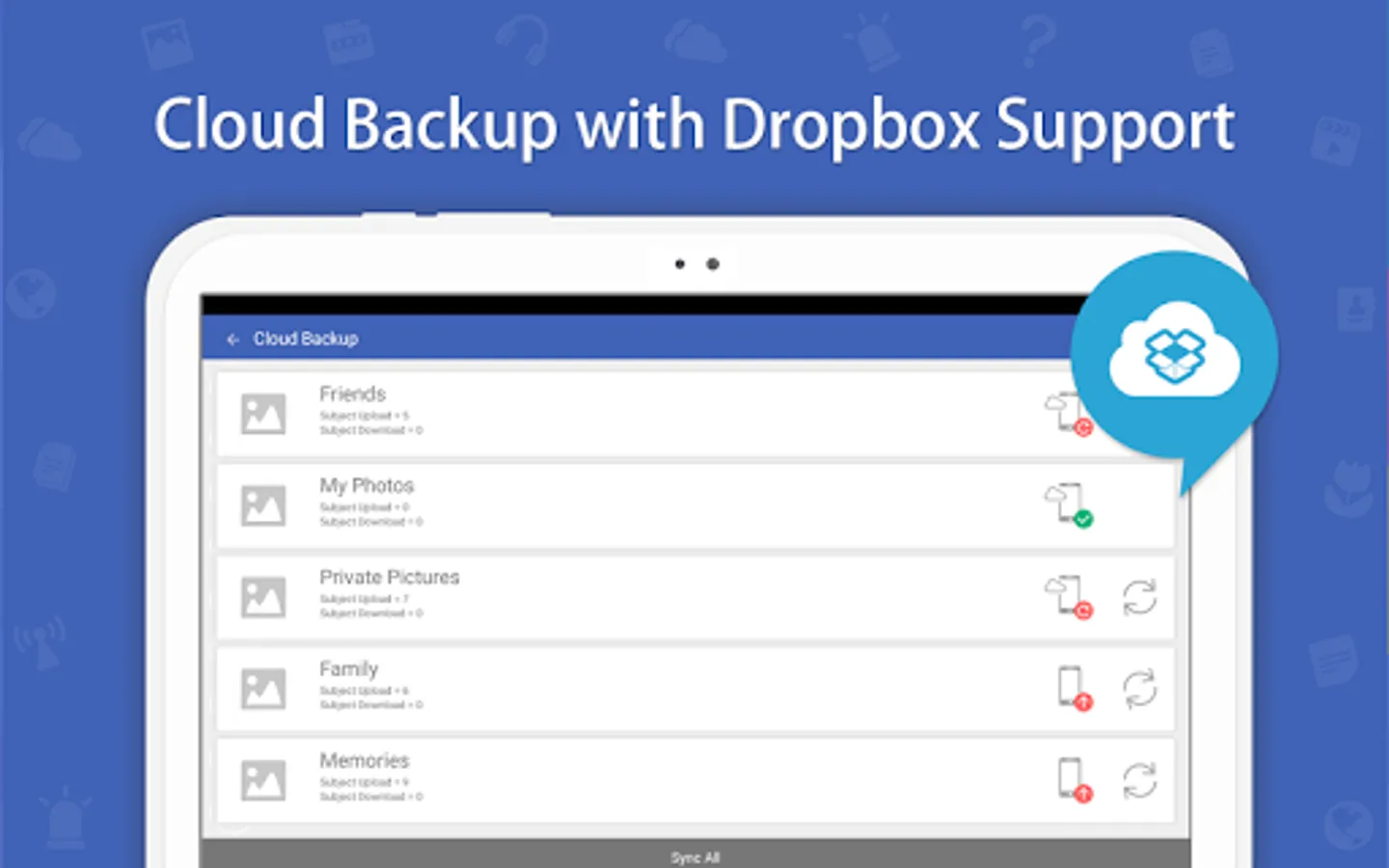1389x868 pixels.
Task: Sync the Family album
Action: coord(1139,689)
